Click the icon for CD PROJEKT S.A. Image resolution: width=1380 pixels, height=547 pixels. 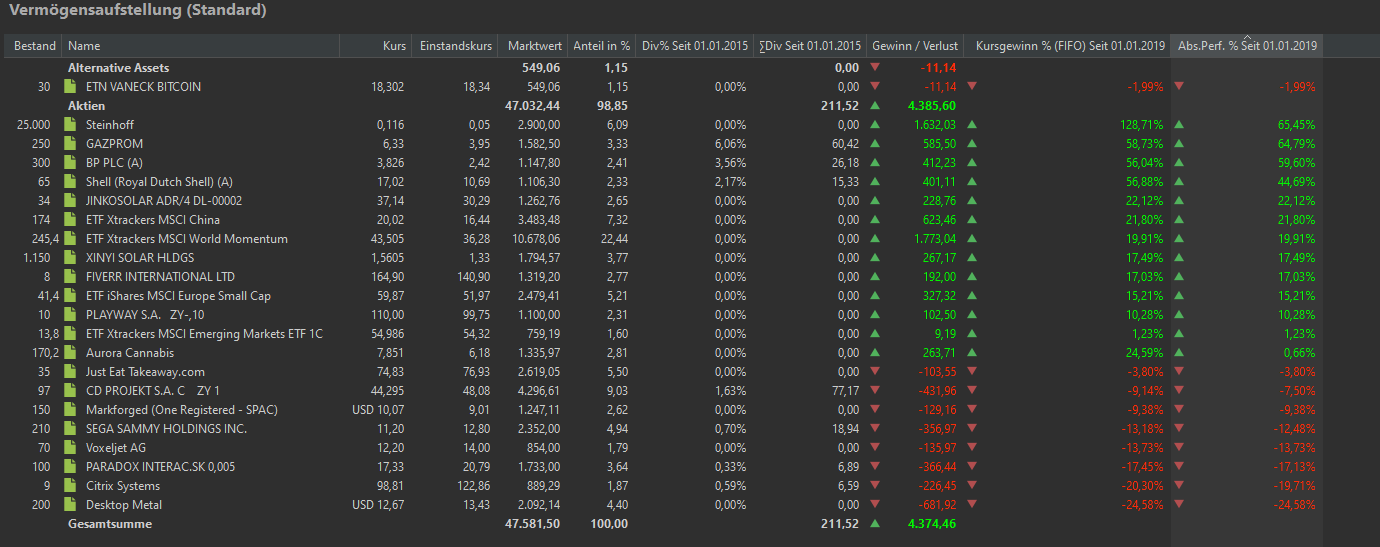(x=70, y=391)
